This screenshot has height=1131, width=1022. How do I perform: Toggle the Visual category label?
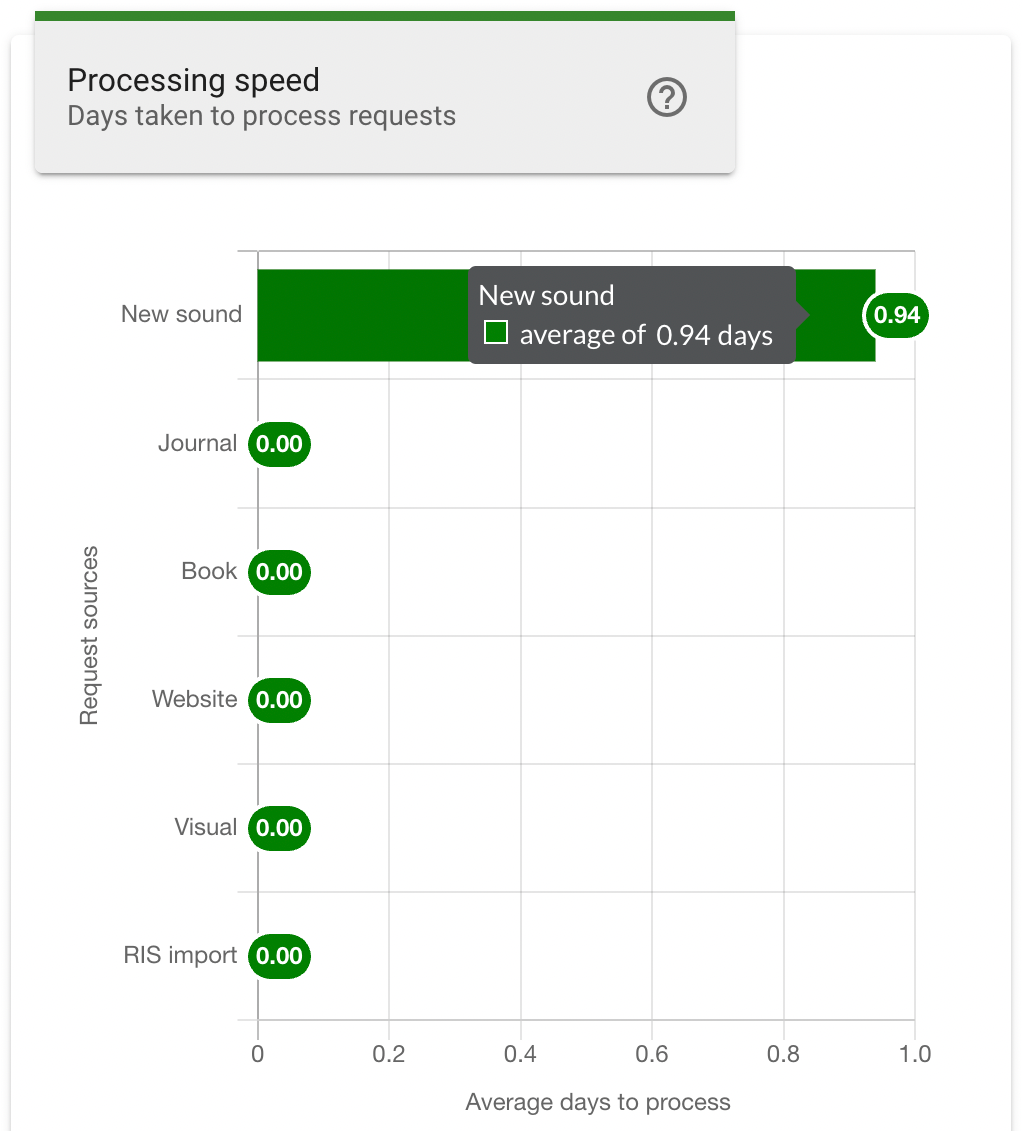(x=206, y=827)
